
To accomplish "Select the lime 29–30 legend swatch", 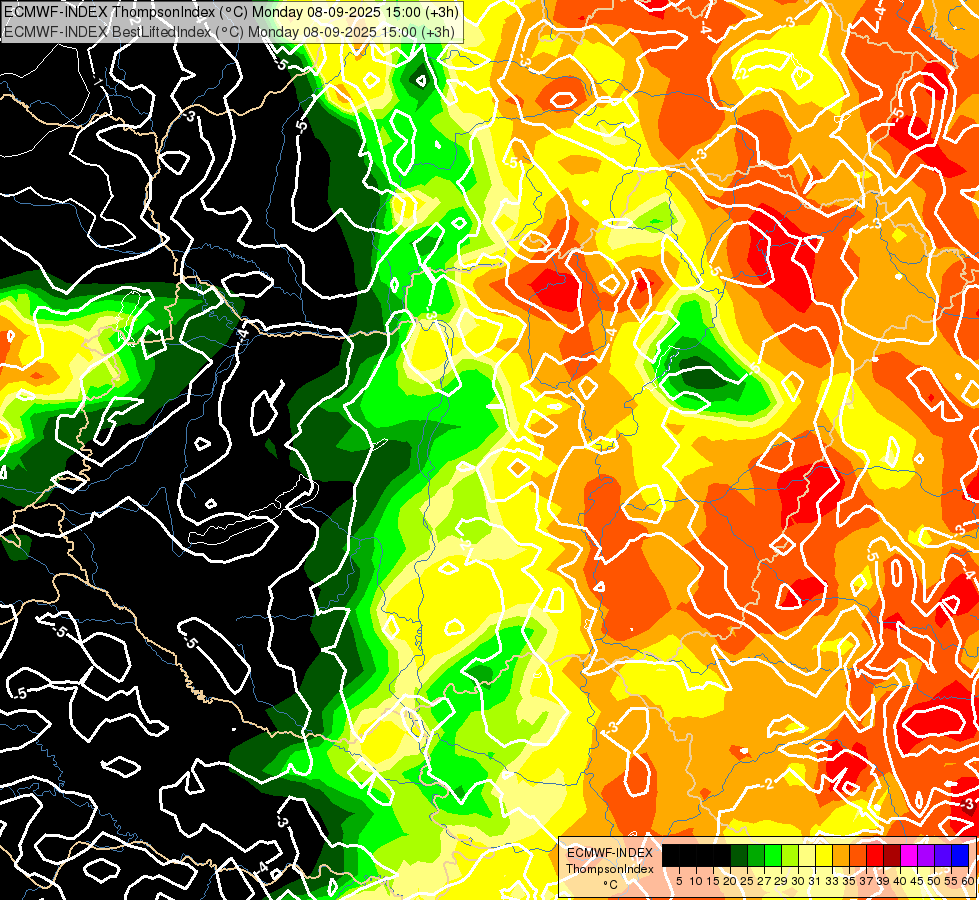I will pos(789,855).
